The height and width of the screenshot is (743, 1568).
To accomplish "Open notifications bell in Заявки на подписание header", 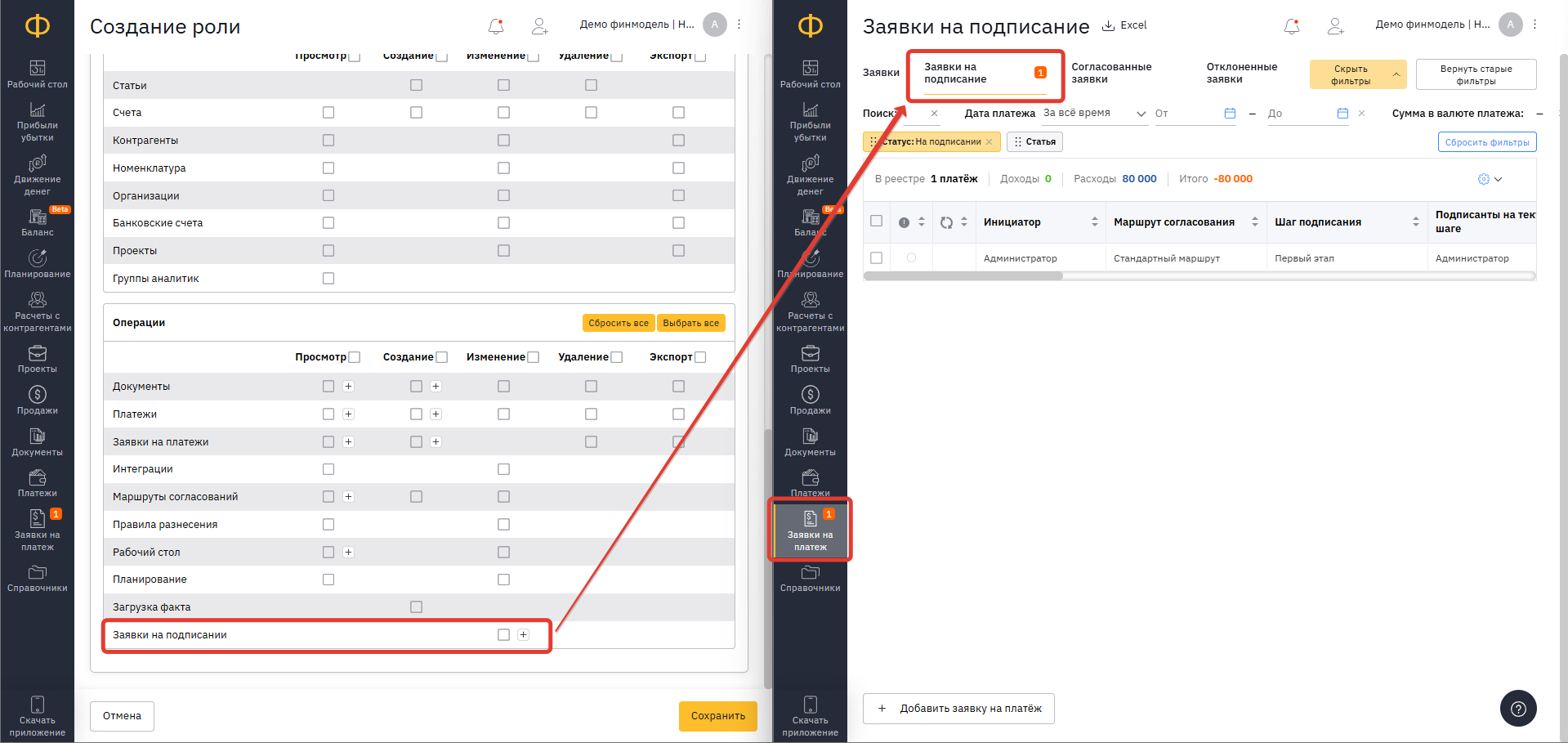I will click(x=1292, y=26).
